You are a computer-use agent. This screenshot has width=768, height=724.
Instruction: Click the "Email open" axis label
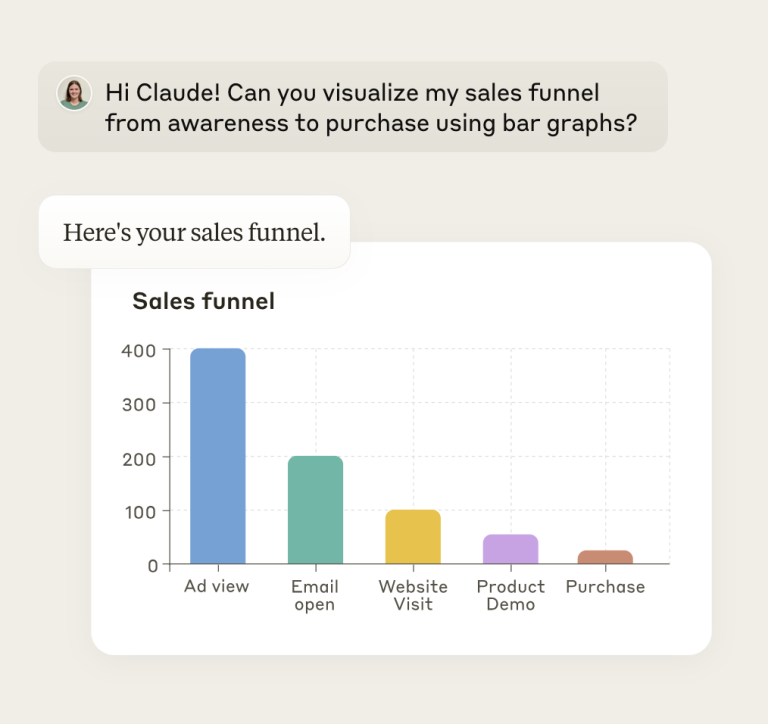[x=315, y=596]
